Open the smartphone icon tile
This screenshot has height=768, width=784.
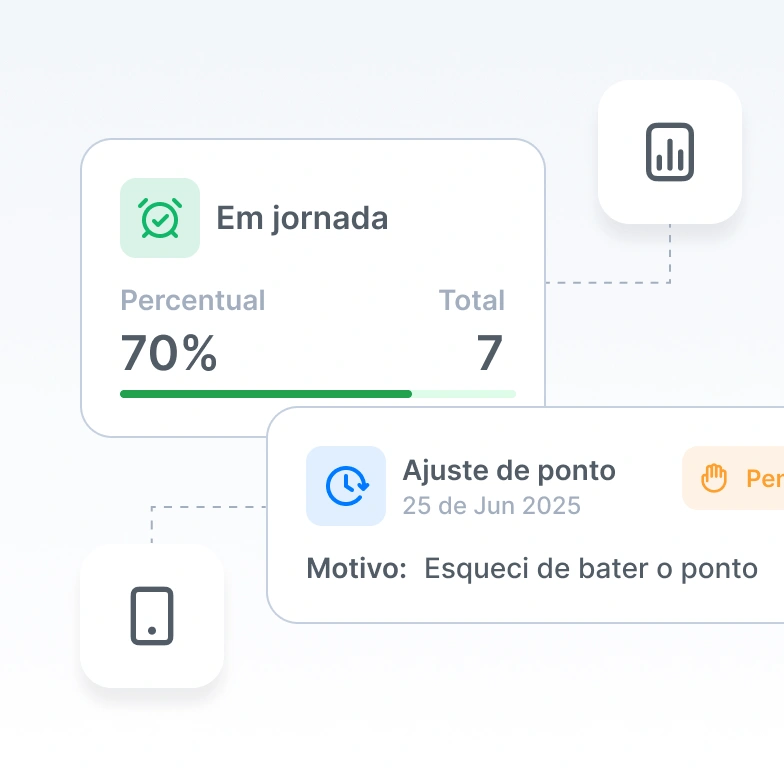pyautogui.click(x=152, y=615)
